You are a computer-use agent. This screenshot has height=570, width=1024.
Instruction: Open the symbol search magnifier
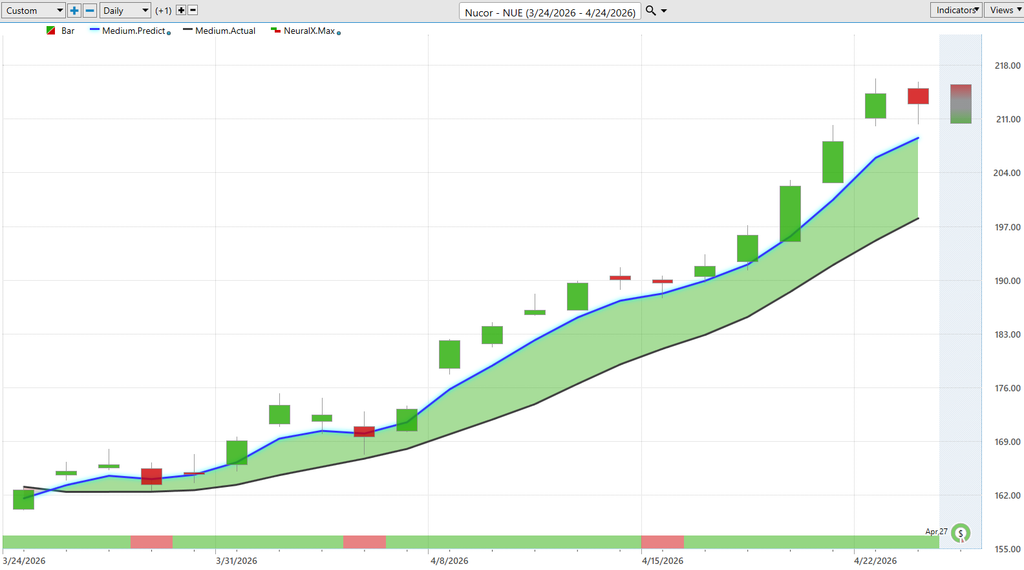[651, 10]
